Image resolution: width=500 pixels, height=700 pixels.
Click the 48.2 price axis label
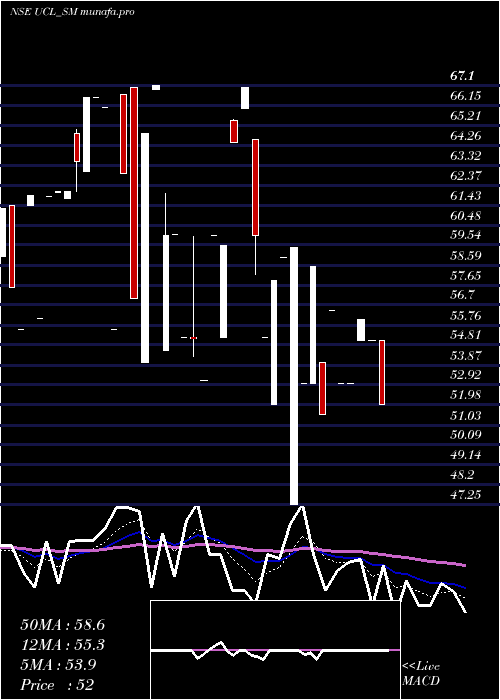click(462, 475)
